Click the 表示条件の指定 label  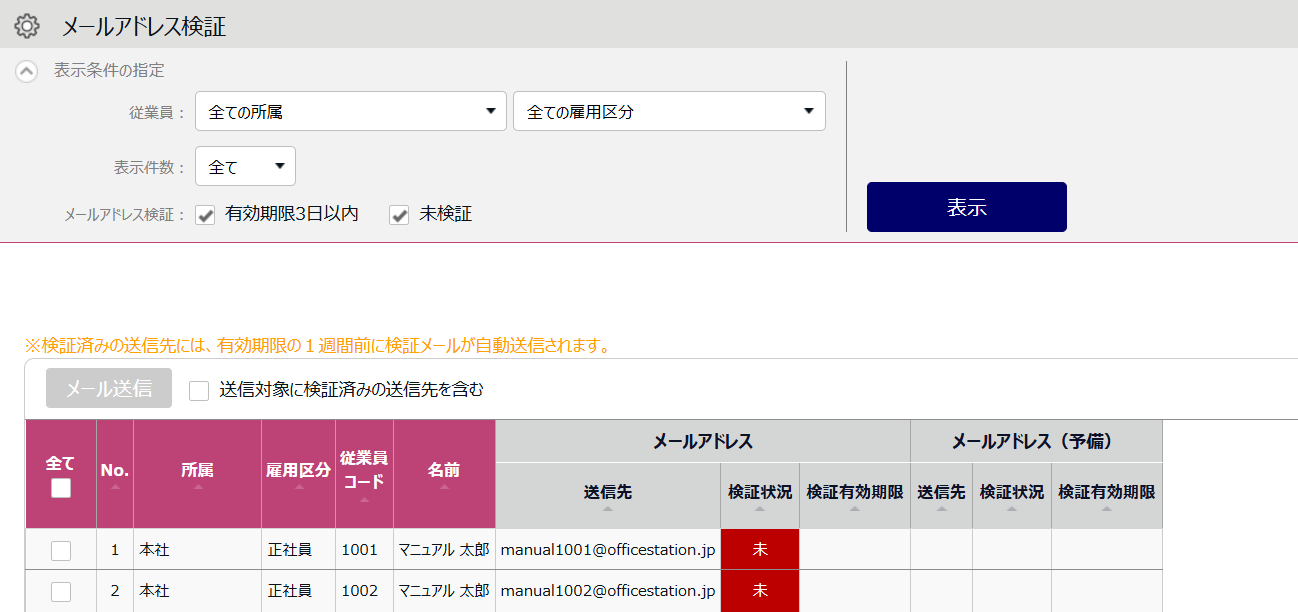(x=109, y=71)
